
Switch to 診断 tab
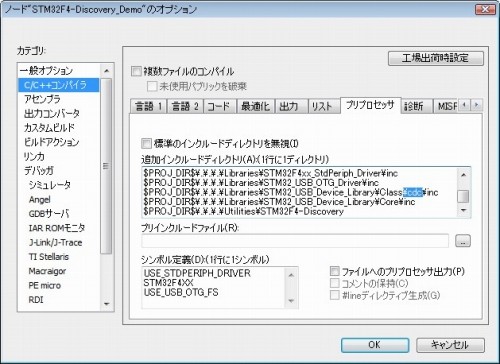pyautogui.click(x=416, y=107)
